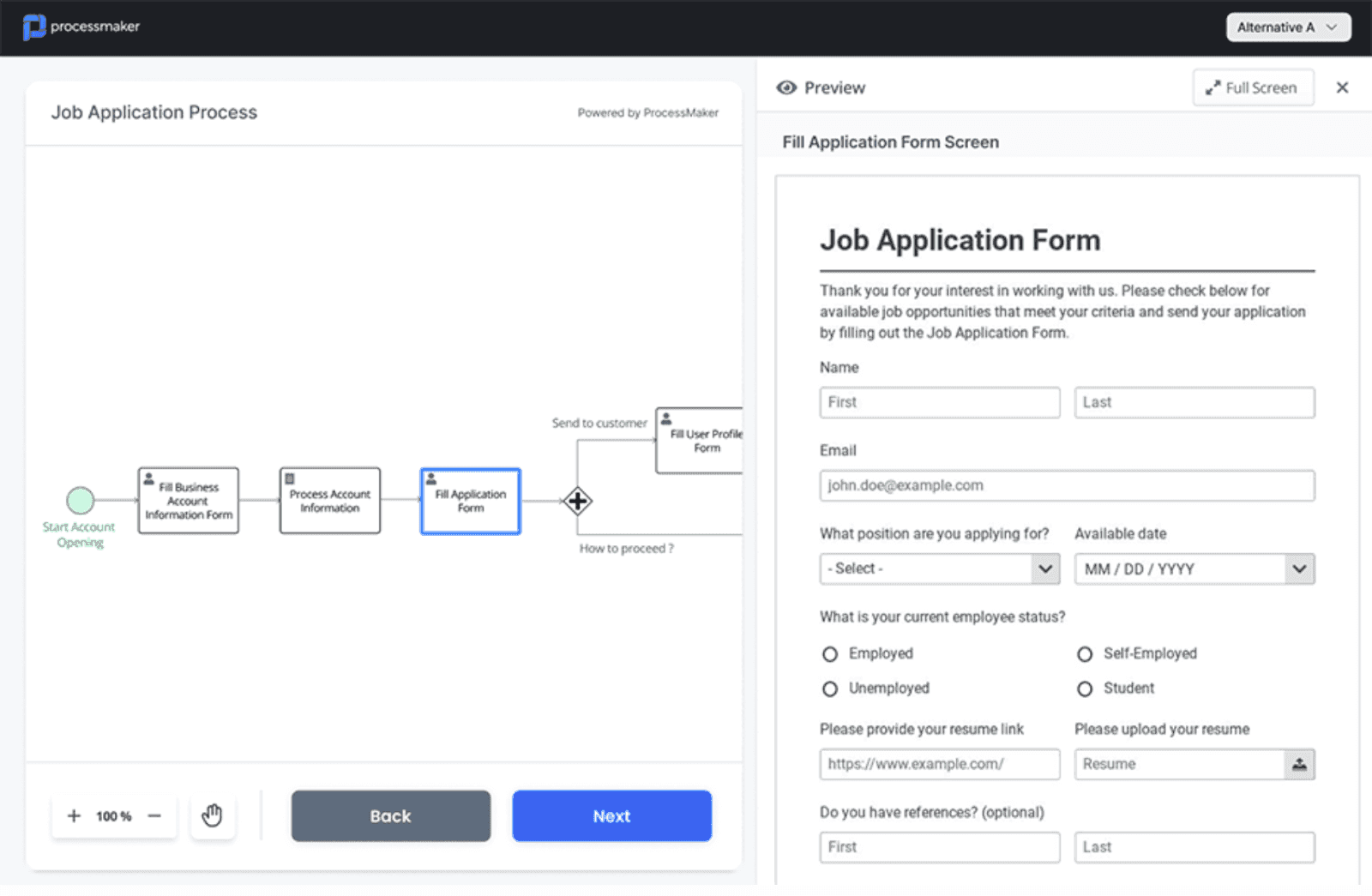Viewport: 1372px width, 896px height.
Task: Click the 'How to proceed?' gateway diamond
Action: [578, 500]
